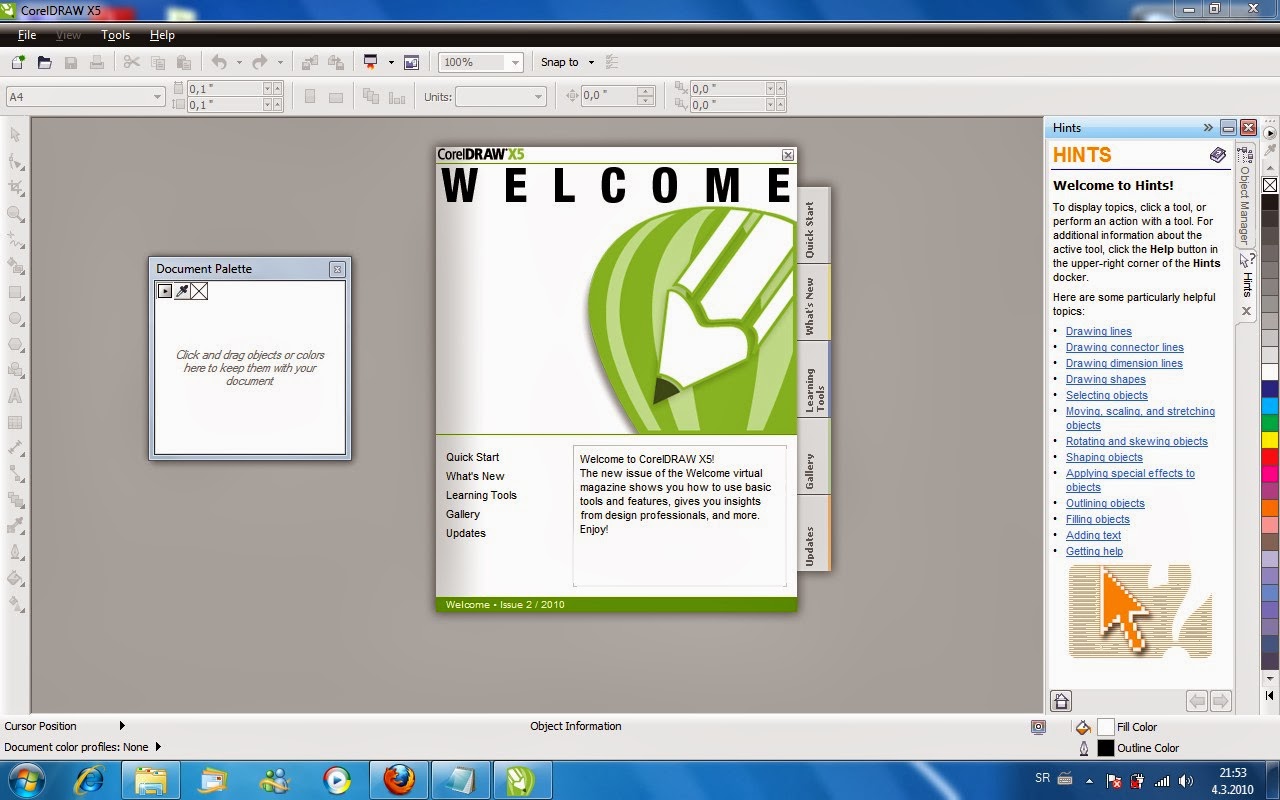Open the 'Getting help' hint link
The height and width of the screenshot is (800, 1280).
coord(1094,551)
